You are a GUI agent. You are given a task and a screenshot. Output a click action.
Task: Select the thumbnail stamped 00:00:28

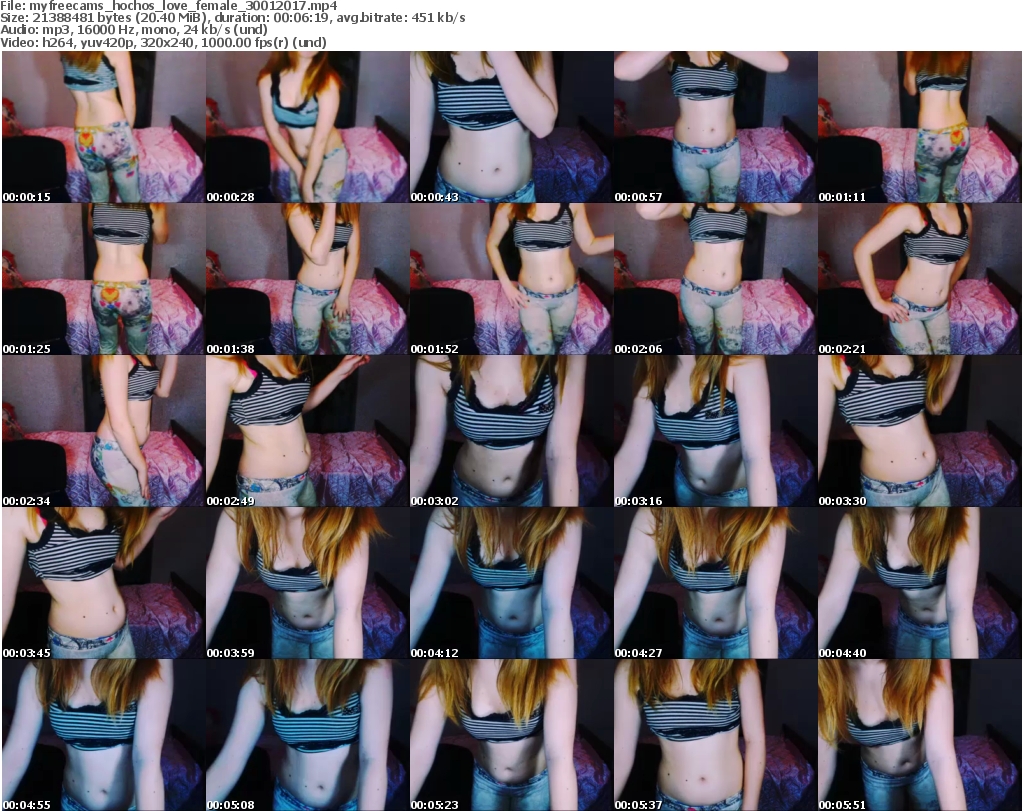coord(308,127)
